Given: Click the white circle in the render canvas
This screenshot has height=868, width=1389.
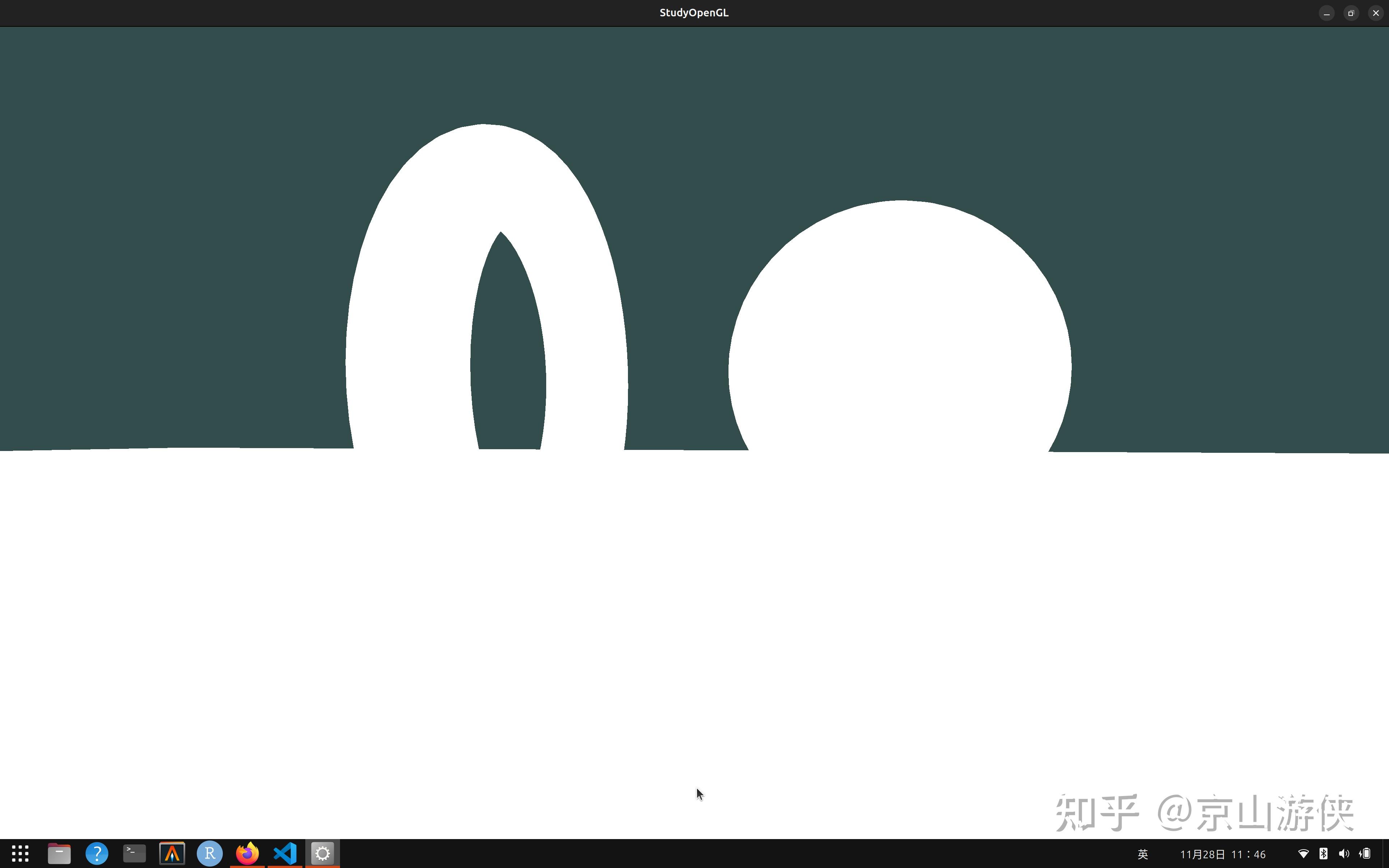Looking at the screenshot, I should [901, 333].
